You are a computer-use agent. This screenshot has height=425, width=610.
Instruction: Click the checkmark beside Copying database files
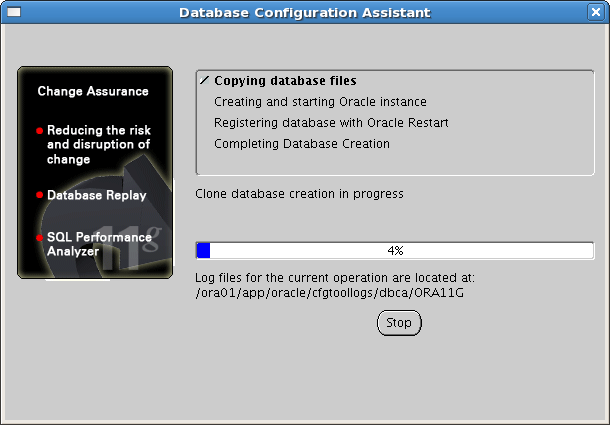click(x=205, y=81)
